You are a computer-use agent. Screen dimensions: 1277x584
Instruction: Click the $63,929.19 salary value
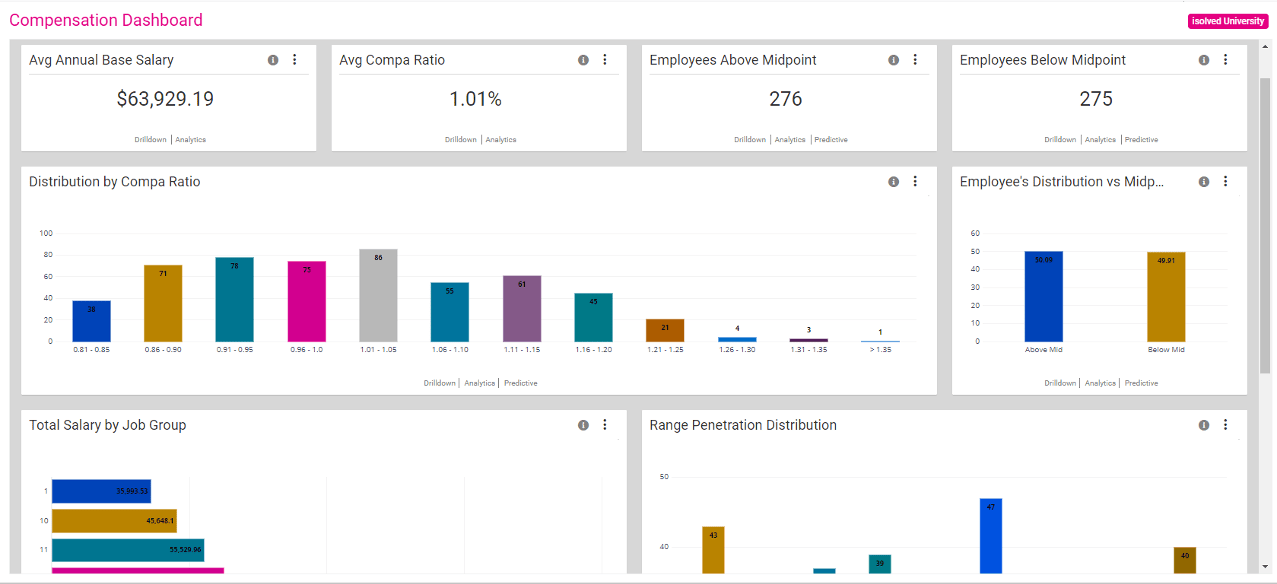pos(165,99)
